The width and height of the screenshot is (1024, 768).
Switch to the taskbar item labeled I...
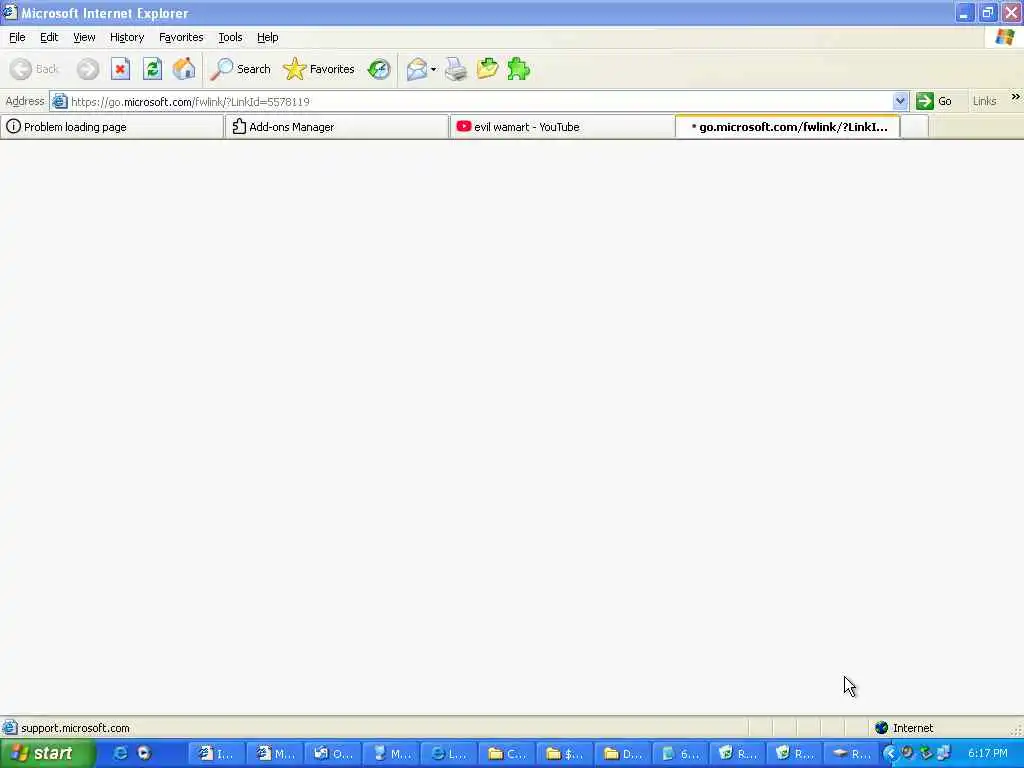point(216,754)
